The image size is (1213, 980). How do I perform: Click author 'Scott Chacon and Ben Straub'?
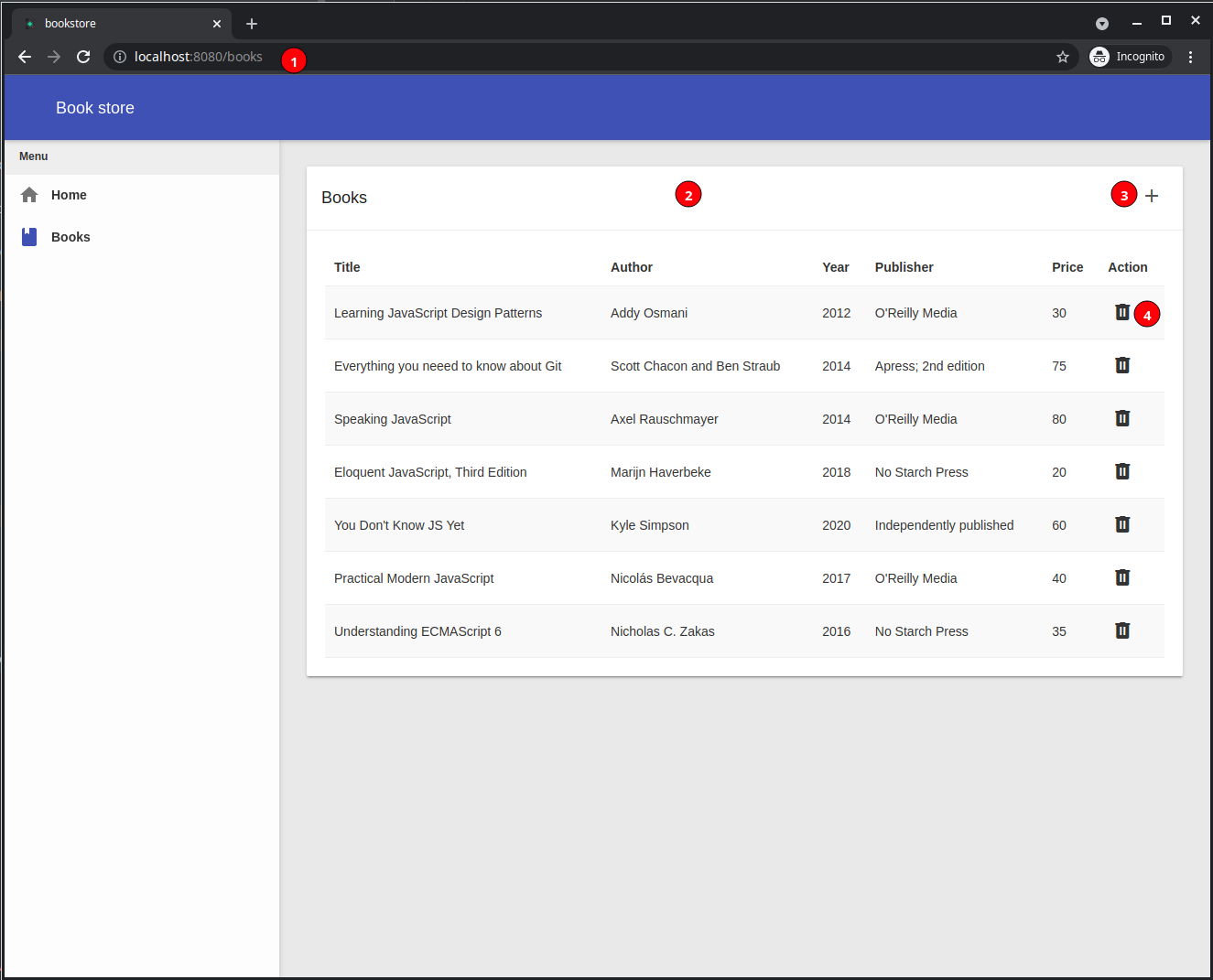(x=696, y=366)
